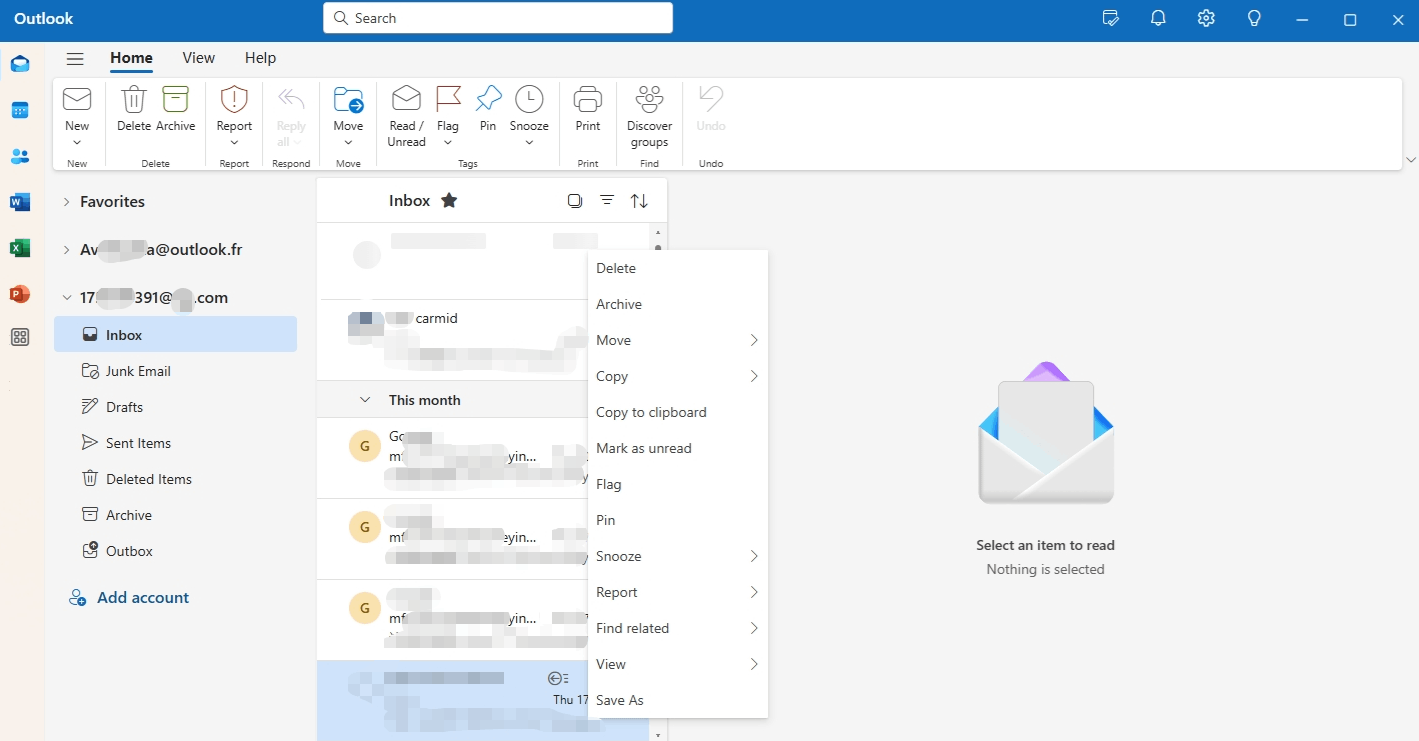
Task: Click the Search input field
Action: pyautogui.click(x=498, y=18)
